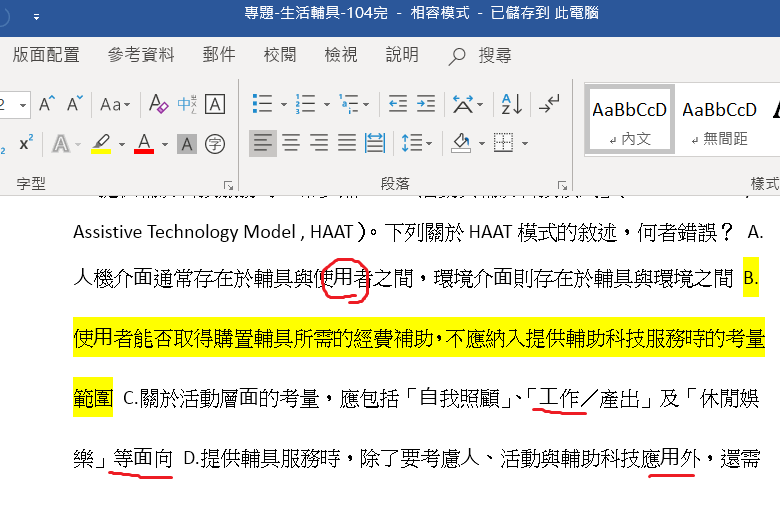This screenshot has width=780, height=505.
Task: Justify the paragraph text
Action: tap(347, 143)
